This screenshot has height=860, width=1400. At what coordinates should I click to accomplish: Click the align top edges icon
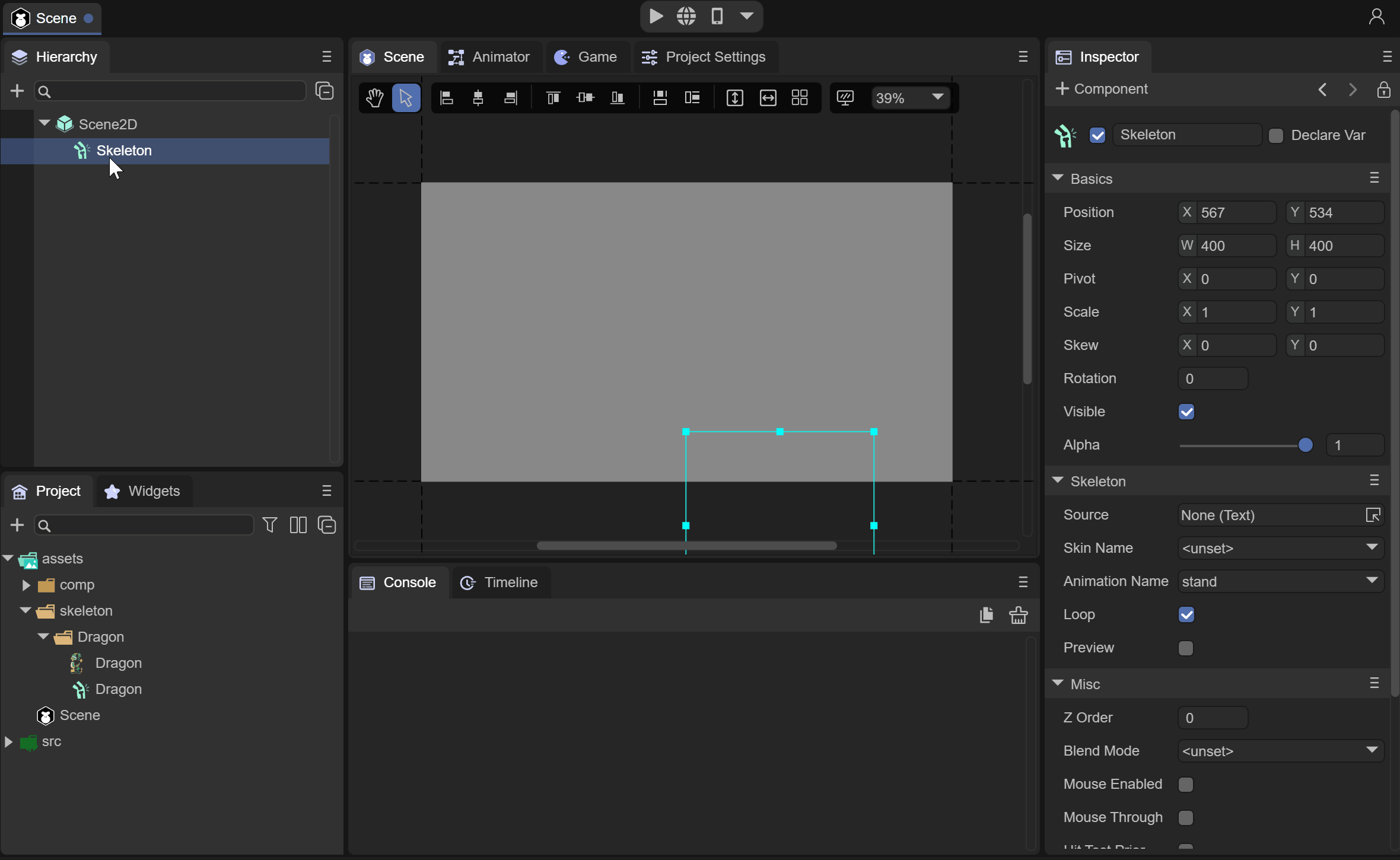pos(553,98)
